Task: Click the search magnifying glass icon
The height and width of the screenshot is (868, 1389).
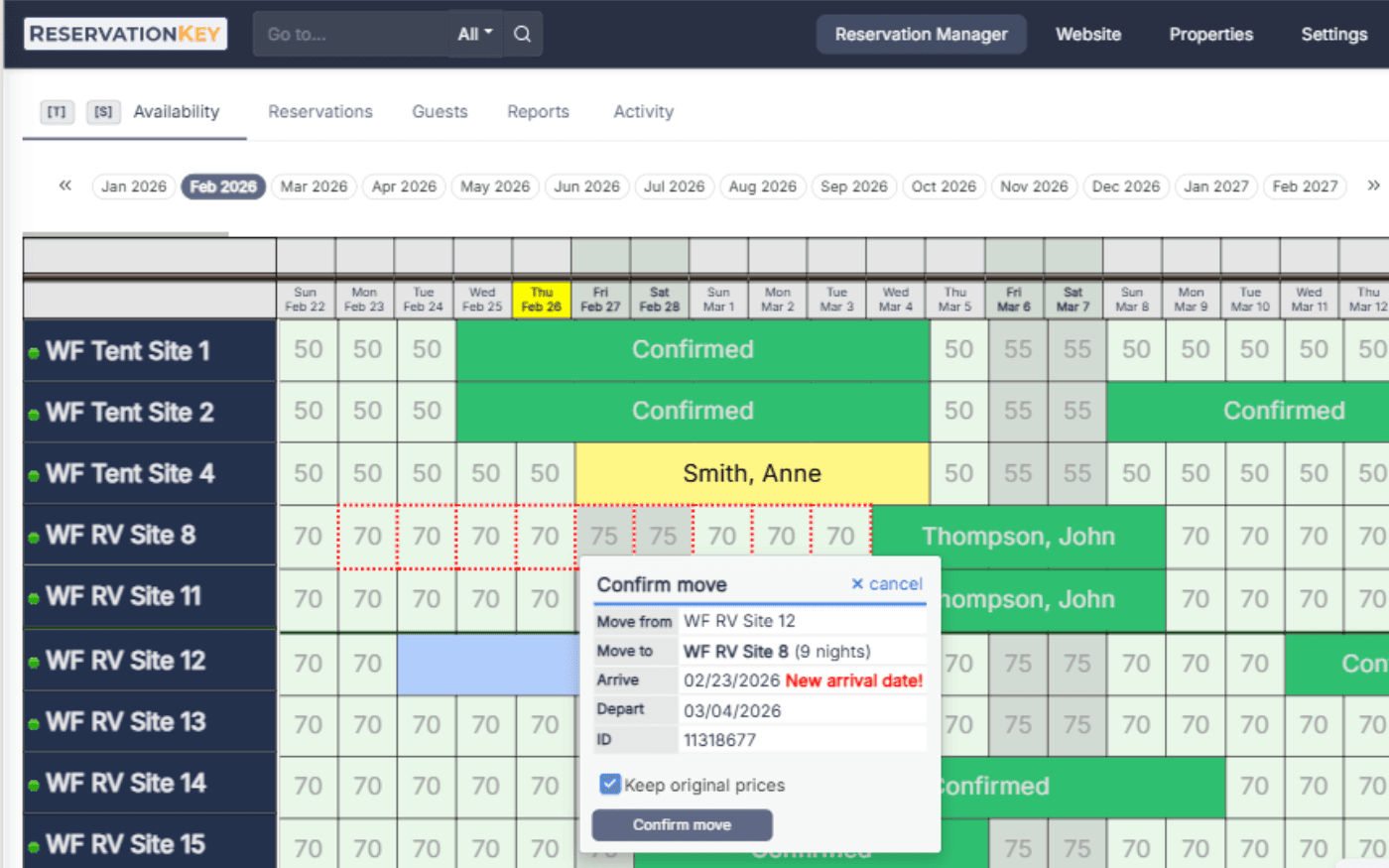Action: (523, 33)
